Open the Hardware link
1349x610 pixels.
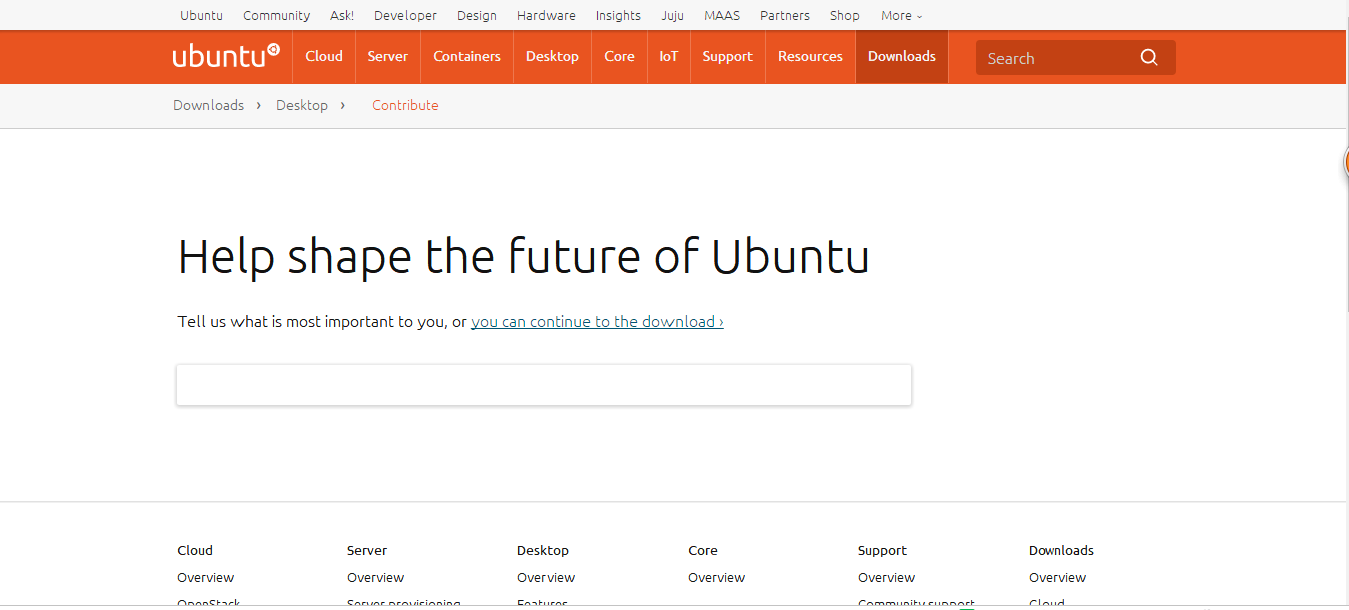pyautogui.click(x=546, y=15)
